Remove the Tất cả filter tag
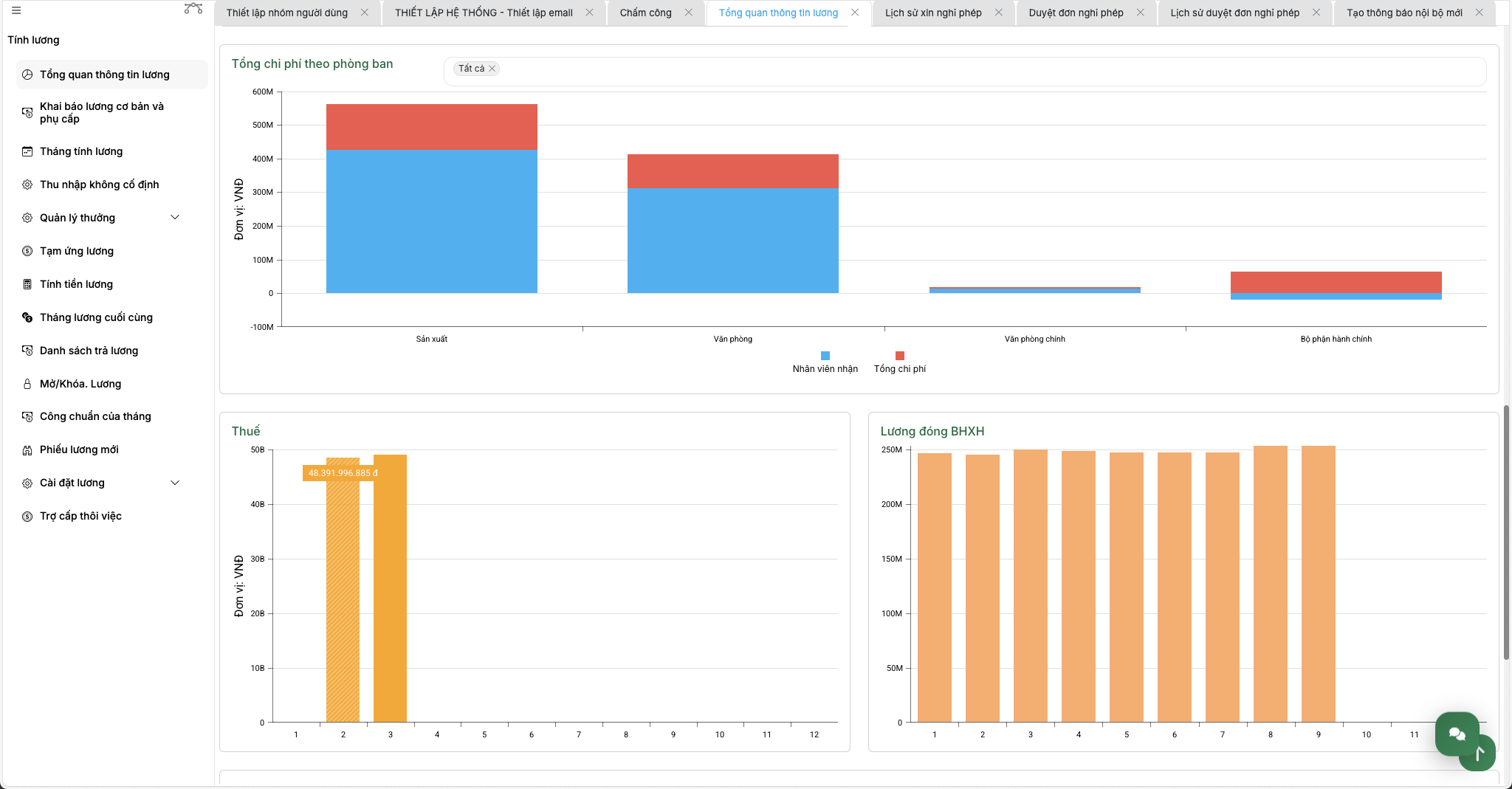This screenshot has height=789, width=1512. pos(492,69)
